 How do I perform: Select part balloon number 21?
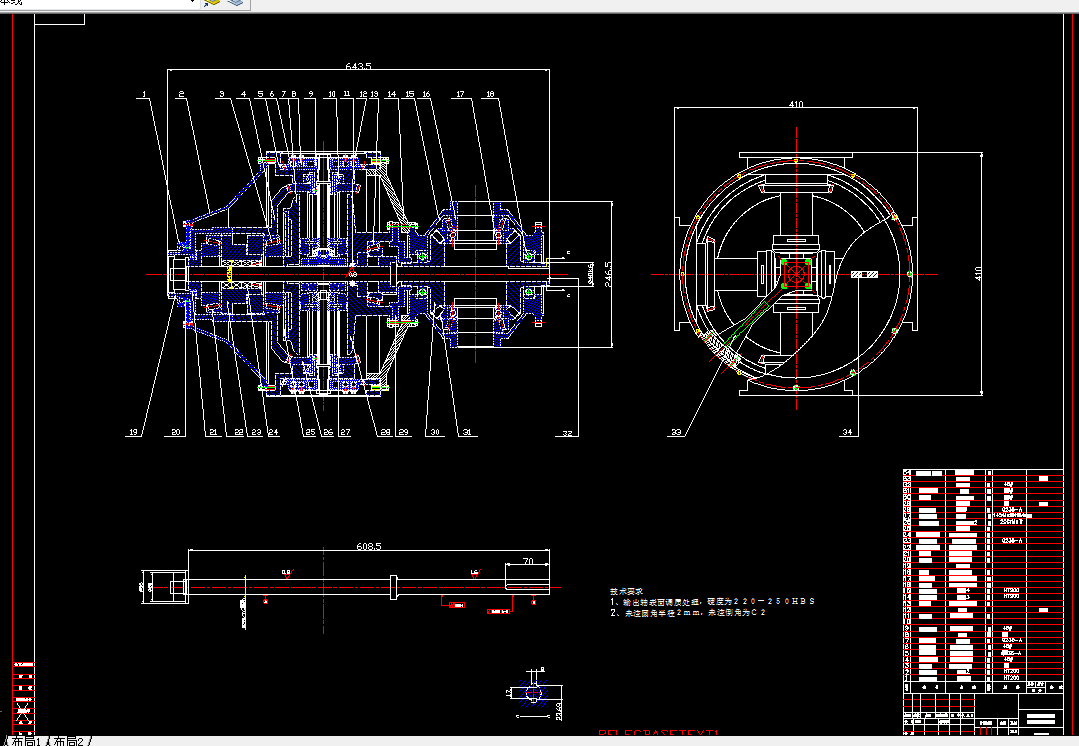pos(213,432)
